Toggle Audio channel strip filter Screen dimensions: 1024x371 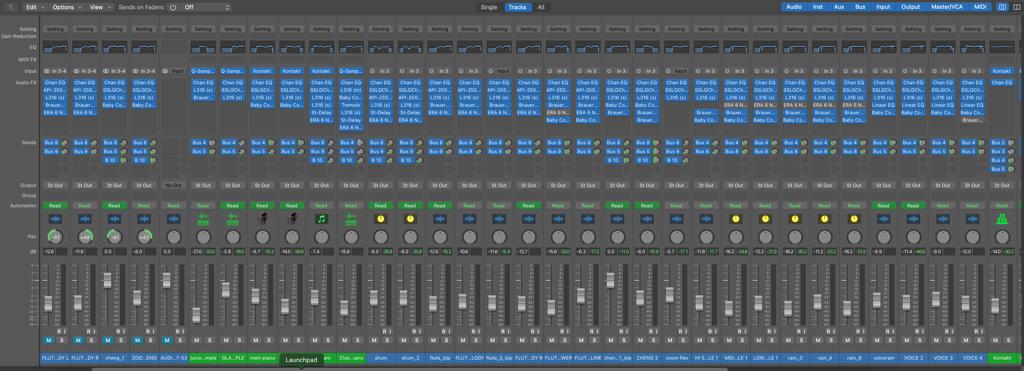[794, 7]
